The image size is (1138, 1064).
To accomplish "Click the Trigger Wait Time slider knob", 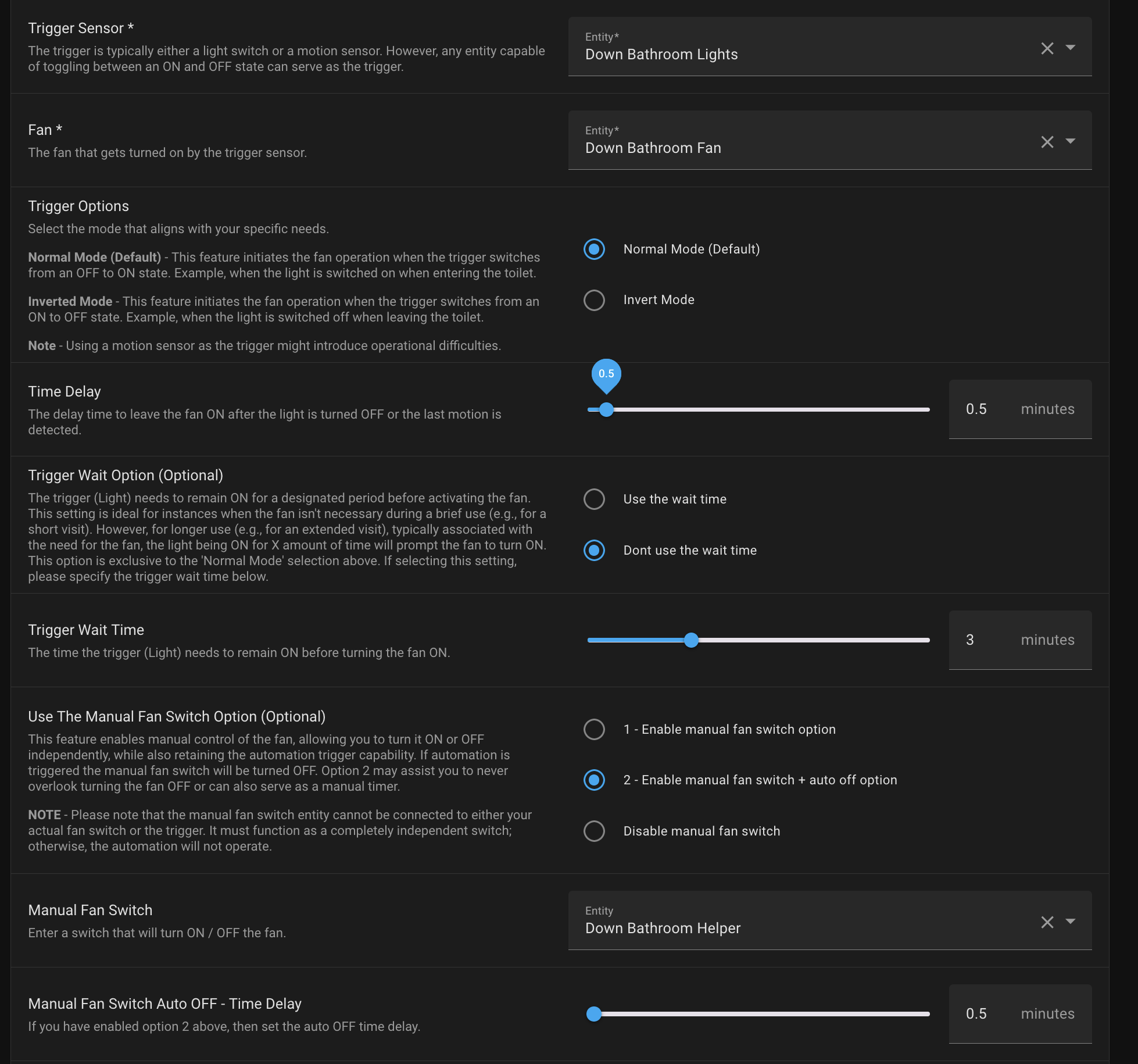I will pyautogui.click(x=691, y=640).
